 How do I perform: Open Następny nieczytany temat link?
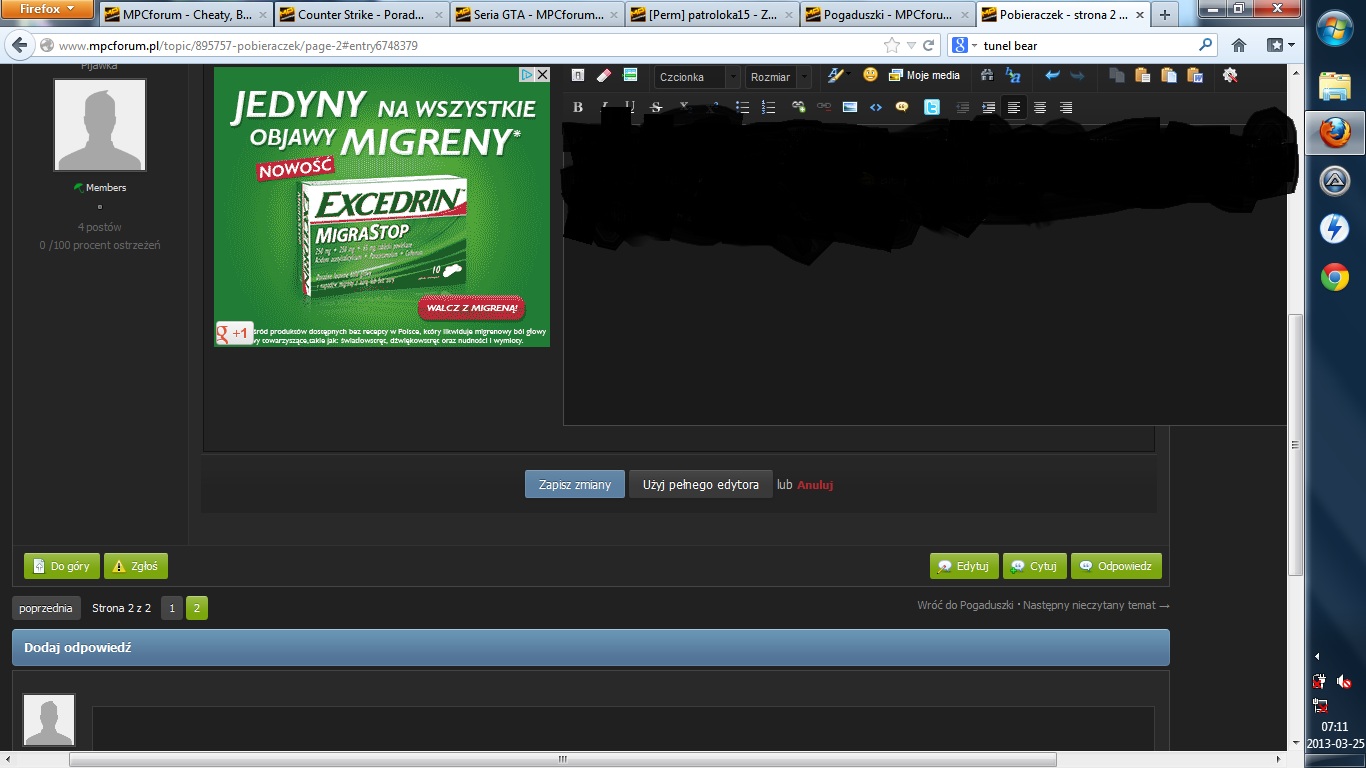point(1095,605)
